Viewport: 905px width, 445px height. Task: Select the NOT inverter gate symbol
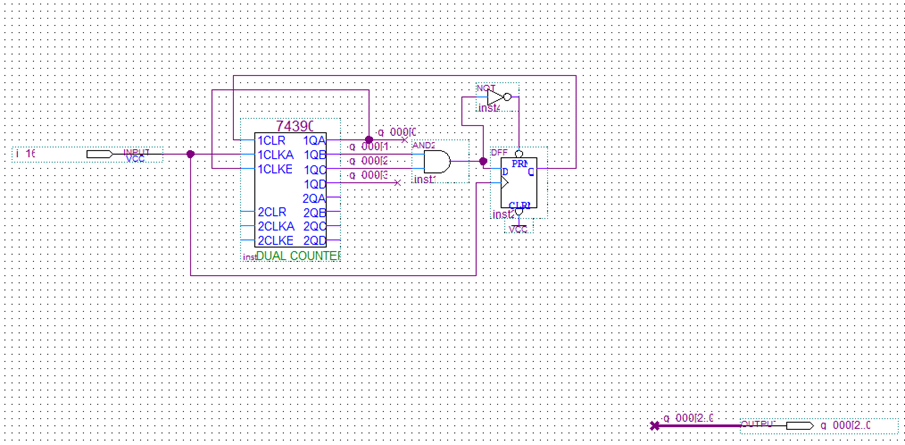tap(499, 96)
